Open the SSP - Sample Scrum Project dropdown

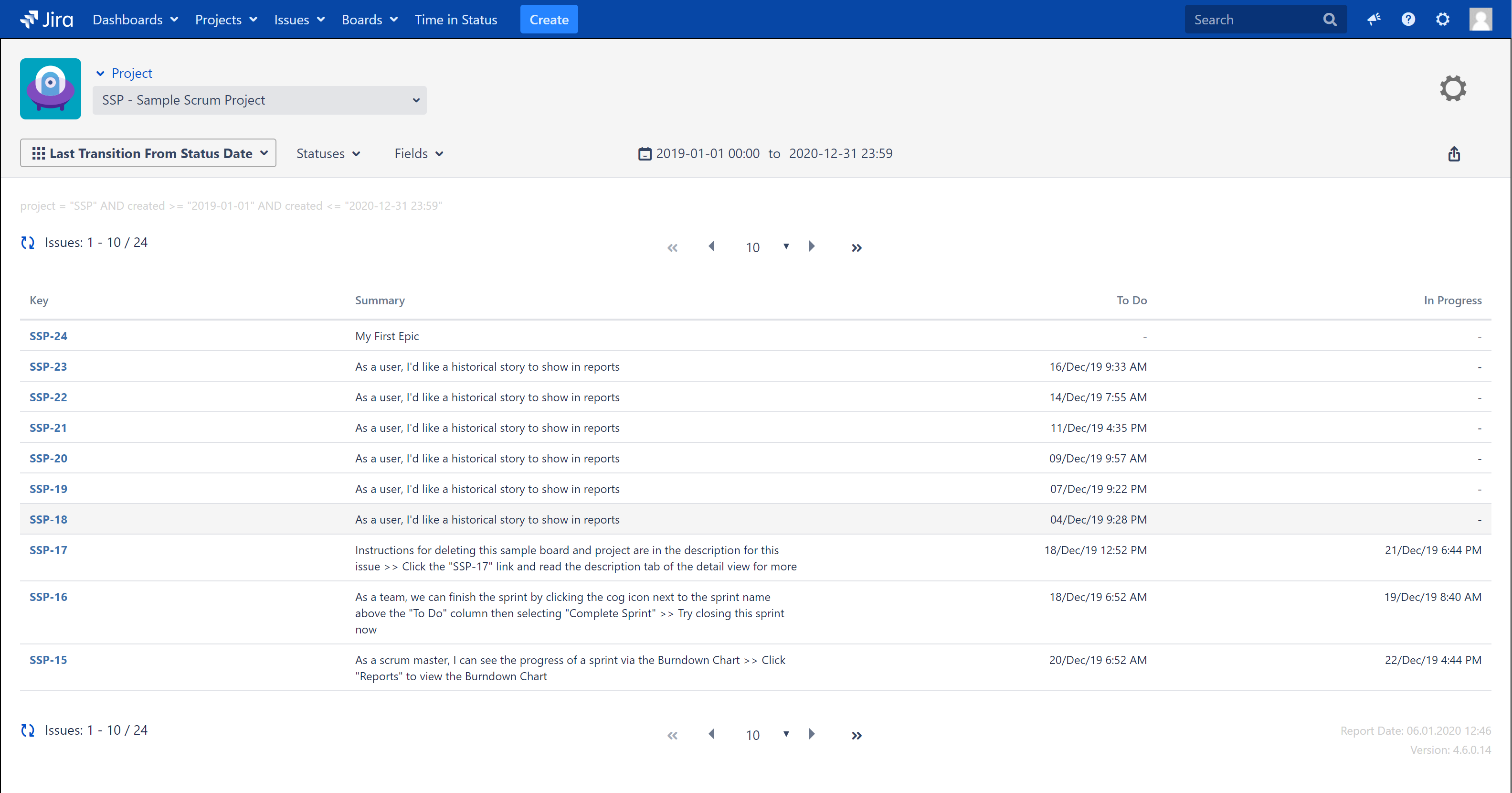[259, 100]
